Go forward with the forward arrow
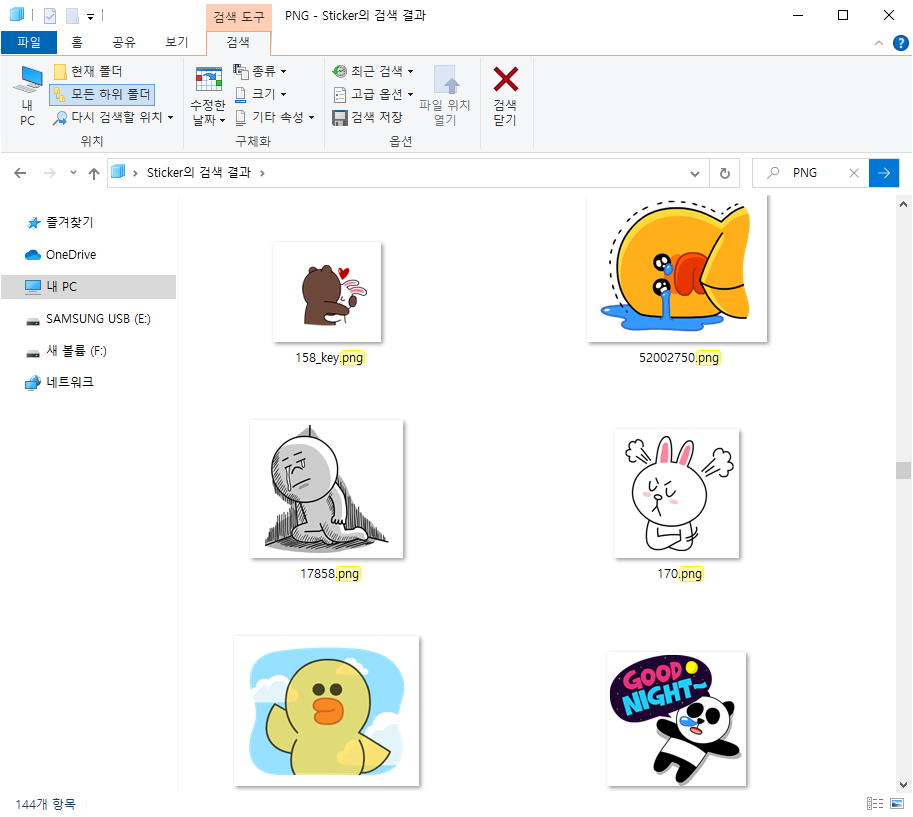913x817 pixels. point(50,173)
